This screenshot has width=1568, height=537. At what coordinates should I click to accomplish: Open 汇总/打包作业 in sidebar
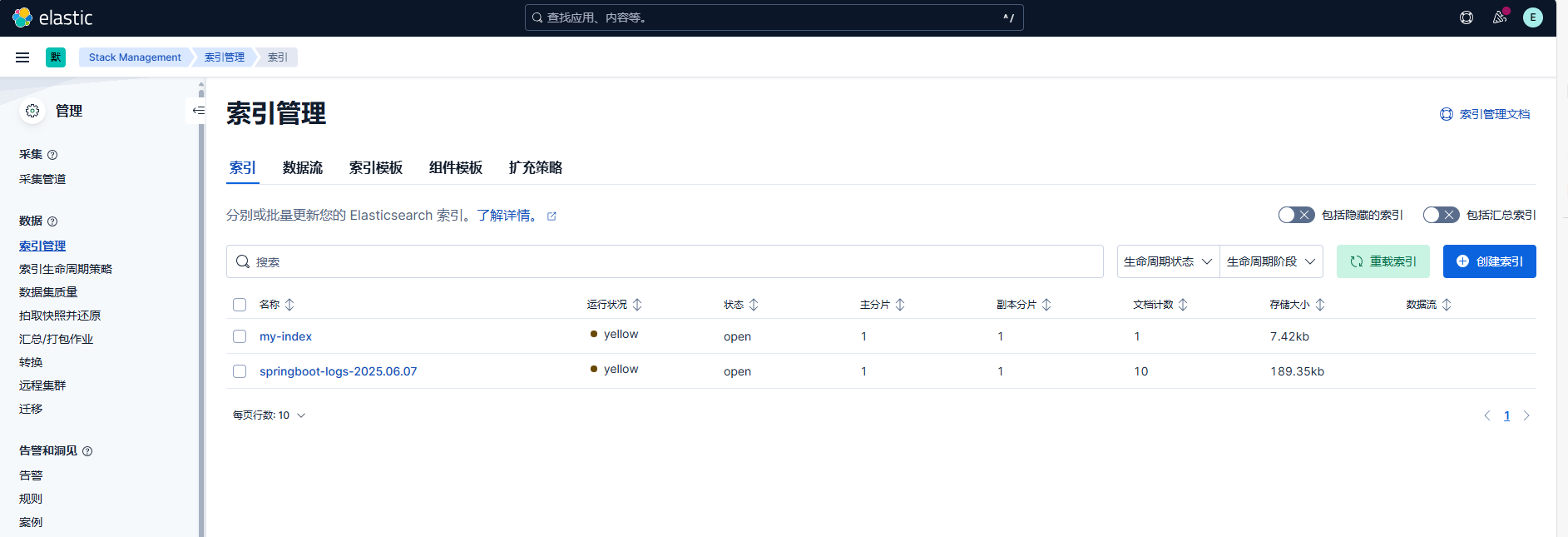click(x=56, y=340)
